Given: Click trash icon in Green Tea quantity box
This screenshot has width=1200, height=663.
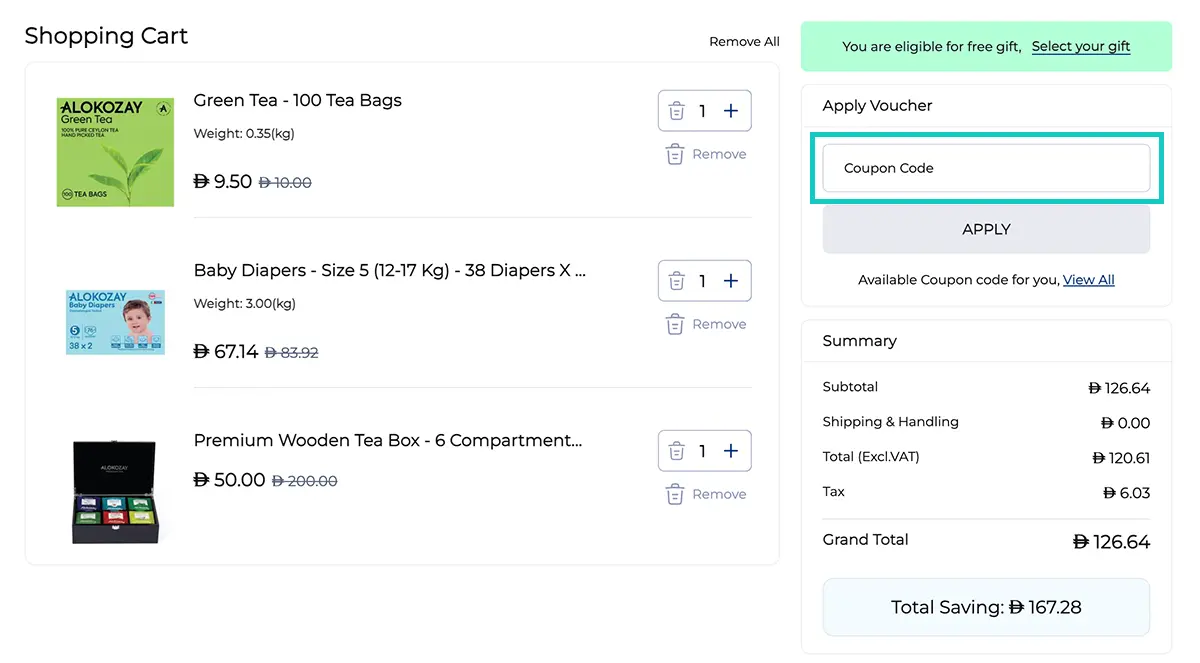Looking at the screenshot, I should [677, 111].
